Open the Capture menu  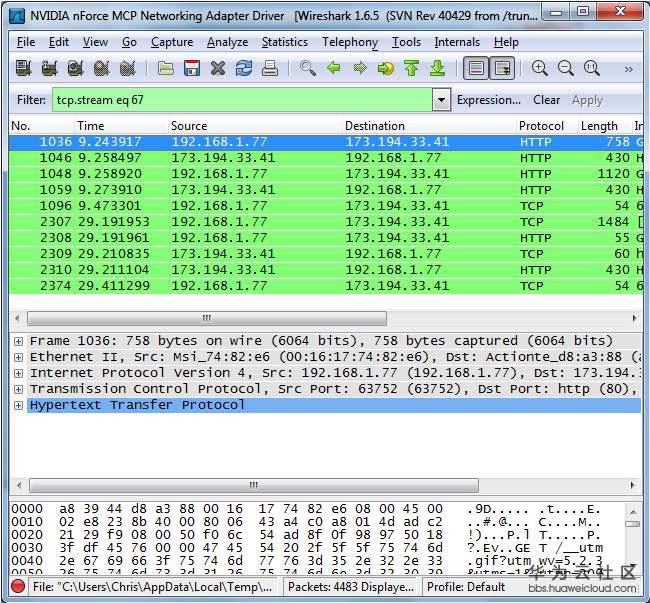click(x=172, y=42)
